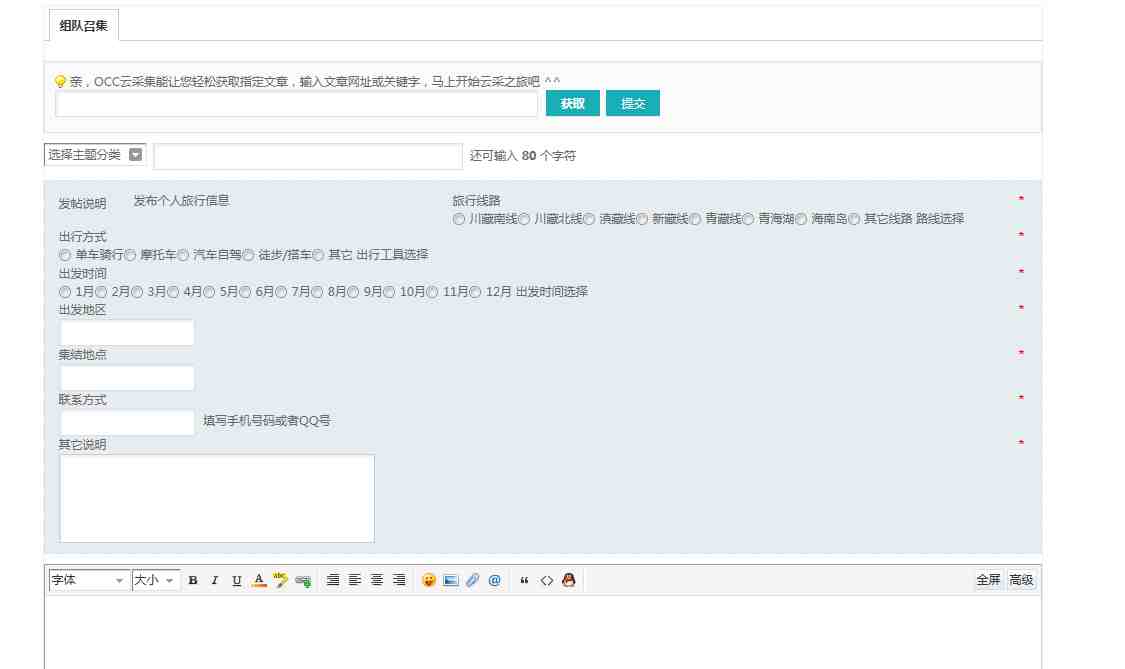Focus the 集结地点 input field
1125x669 pixels.
[x=127, y=378]
